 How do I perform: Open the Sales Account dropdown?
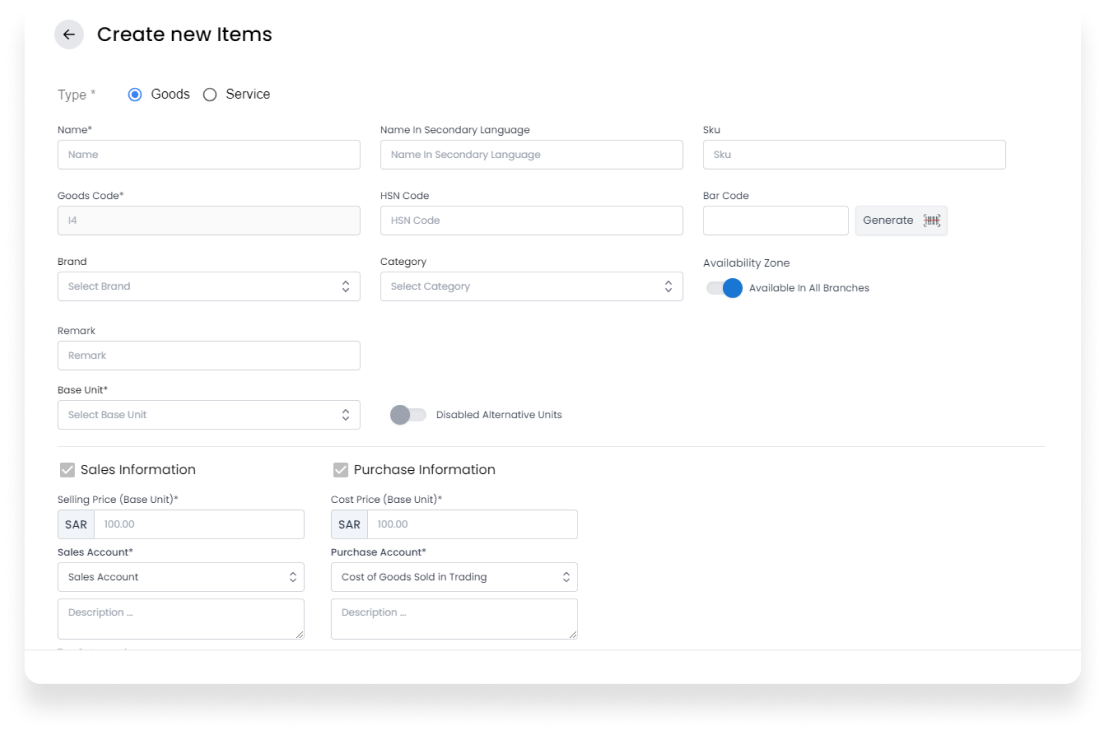181,577
